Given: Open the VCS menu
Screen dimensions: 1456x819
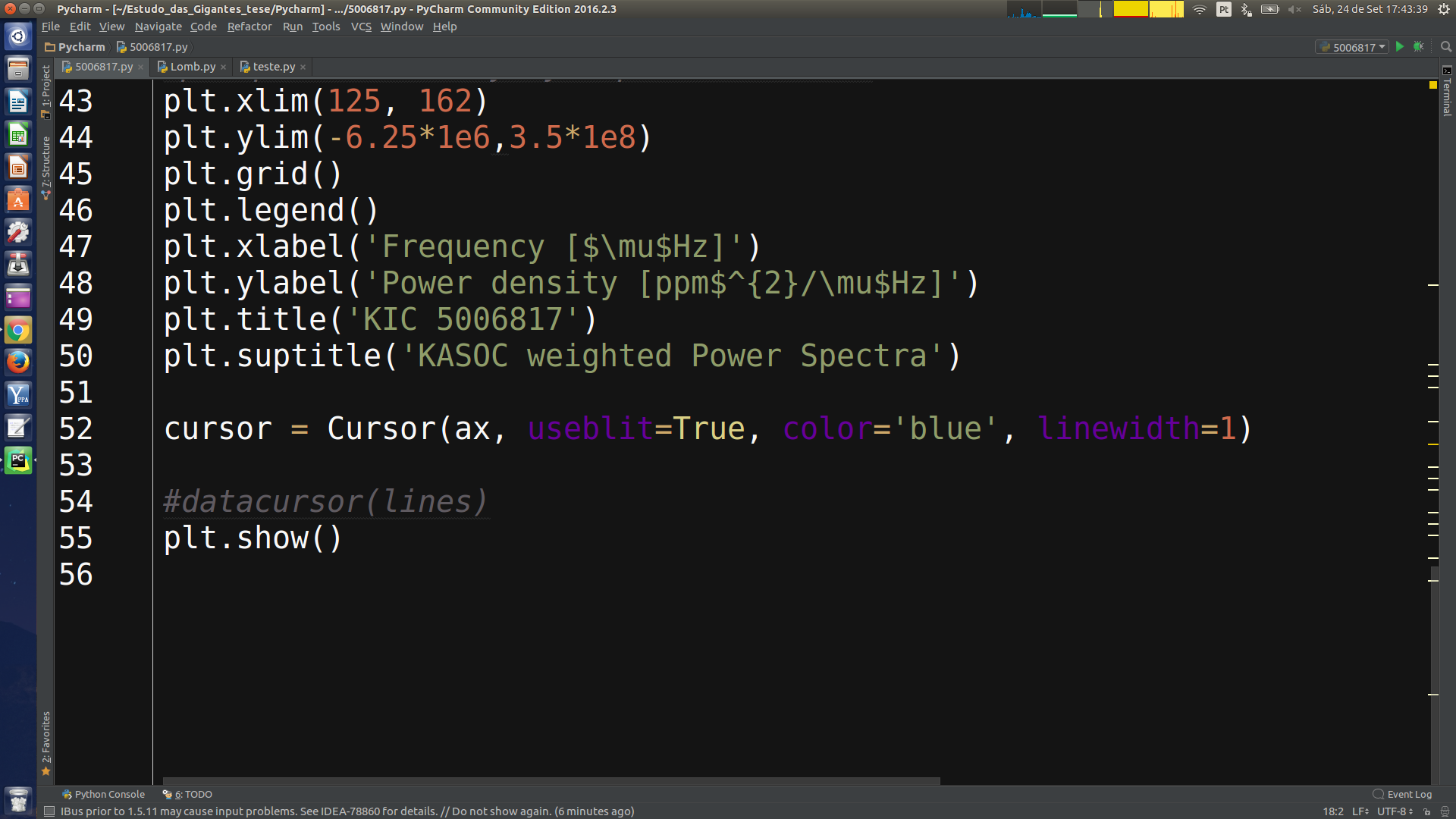Looking at the screenshot, I should [361, 27].
